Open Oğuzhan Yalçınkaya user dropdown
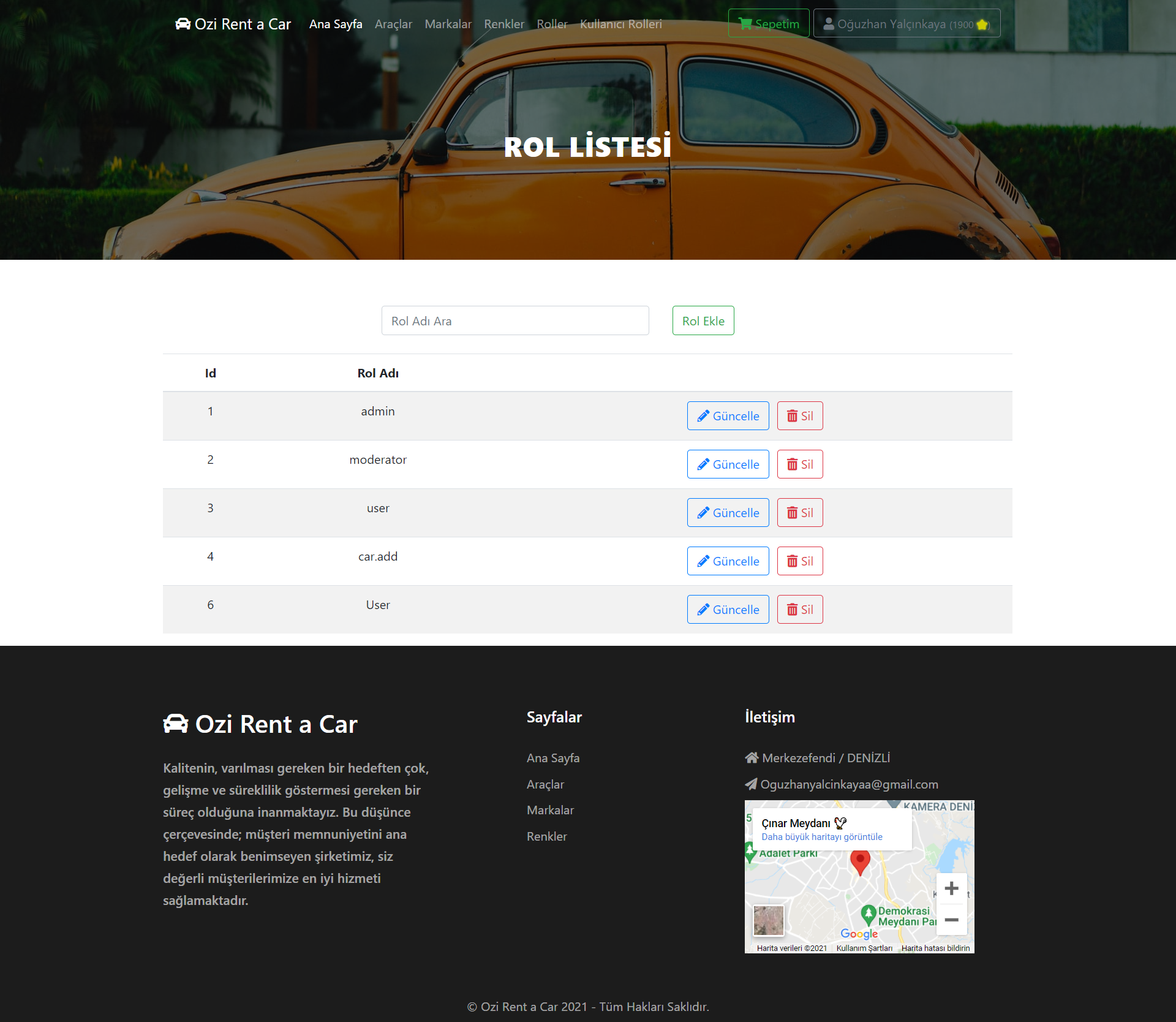 point(907,24)
